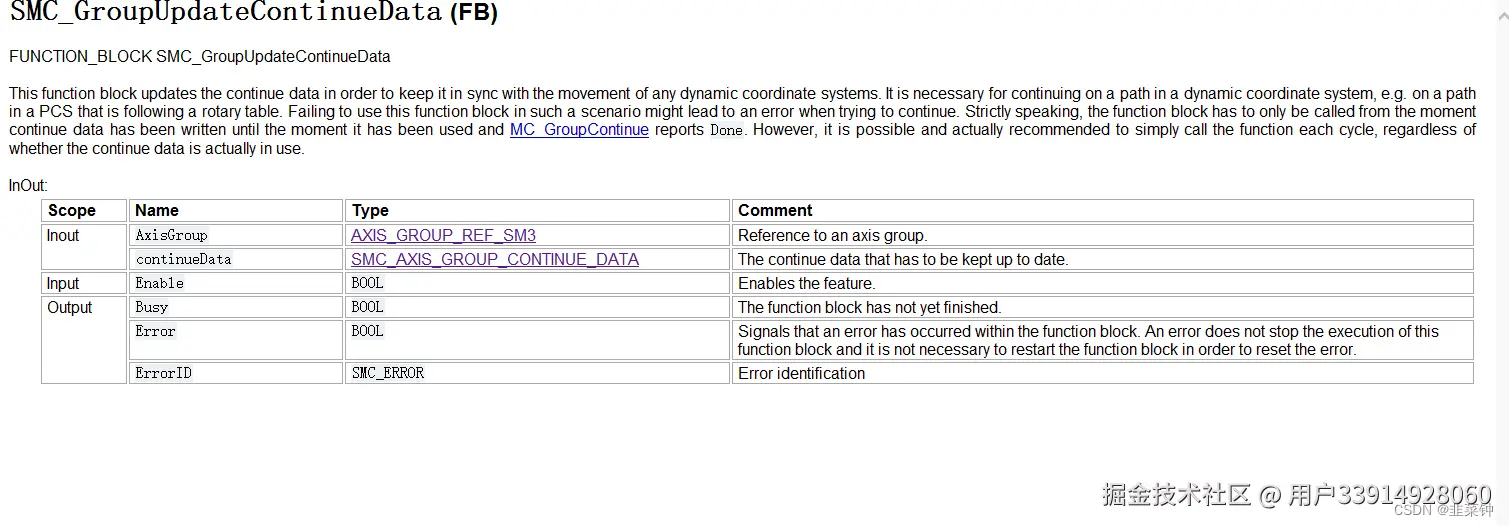The height and width of the screenshot is (526, 1509).
Task: Click the Scope column header
Action: pyautogui.click(x=72, y=211)
